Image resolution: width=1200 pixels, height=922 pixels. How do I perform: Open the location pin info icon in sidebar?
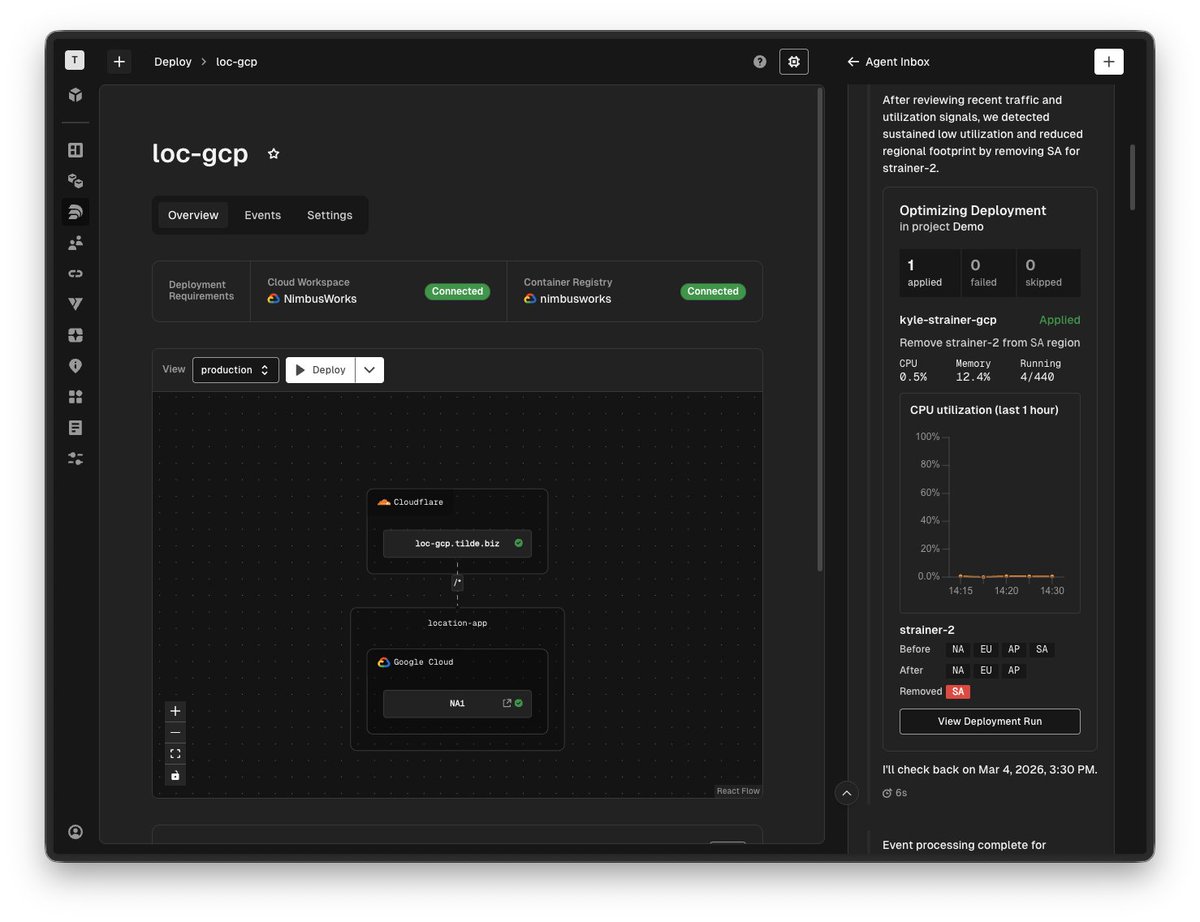(x=75, y=366)
